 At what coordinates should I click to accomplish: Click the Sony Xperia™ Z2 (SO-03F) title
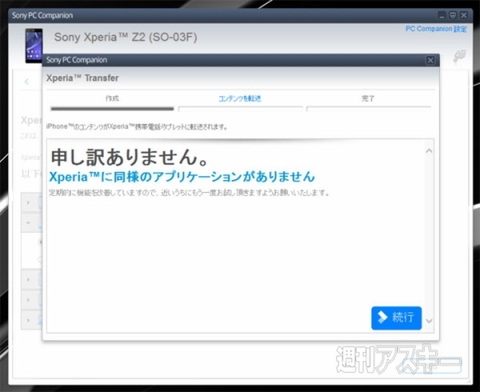point(125,37)
